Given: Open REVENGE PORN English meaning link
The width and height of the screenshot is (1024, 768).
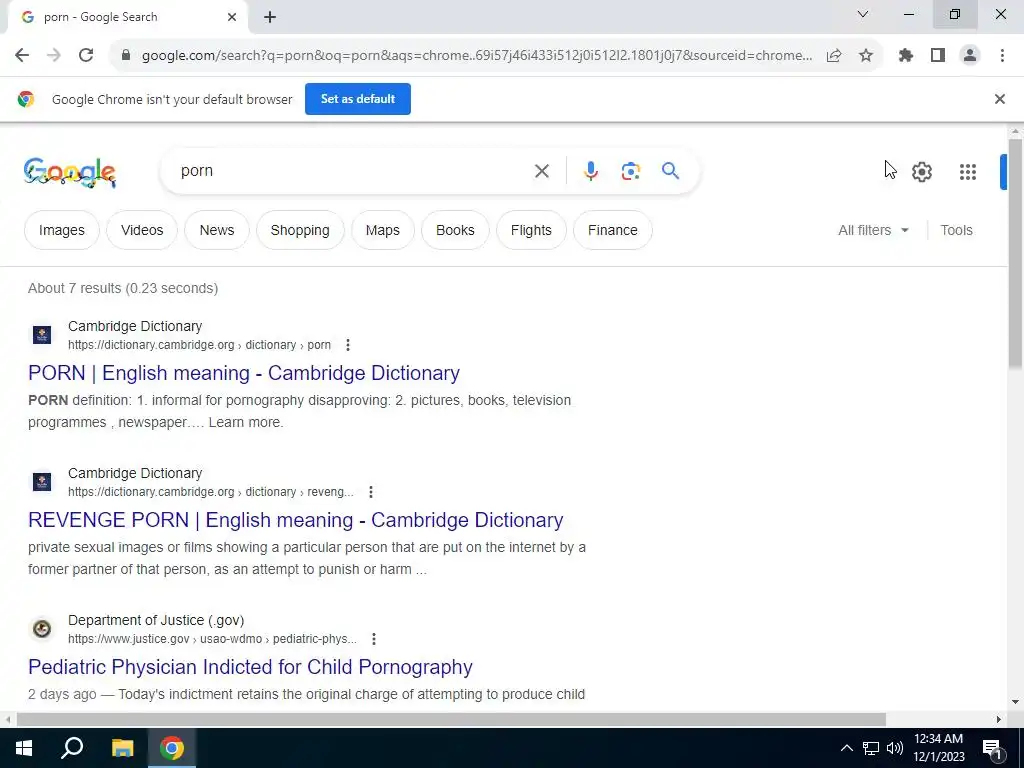Looking at the screenshot, I should point(296,520).
